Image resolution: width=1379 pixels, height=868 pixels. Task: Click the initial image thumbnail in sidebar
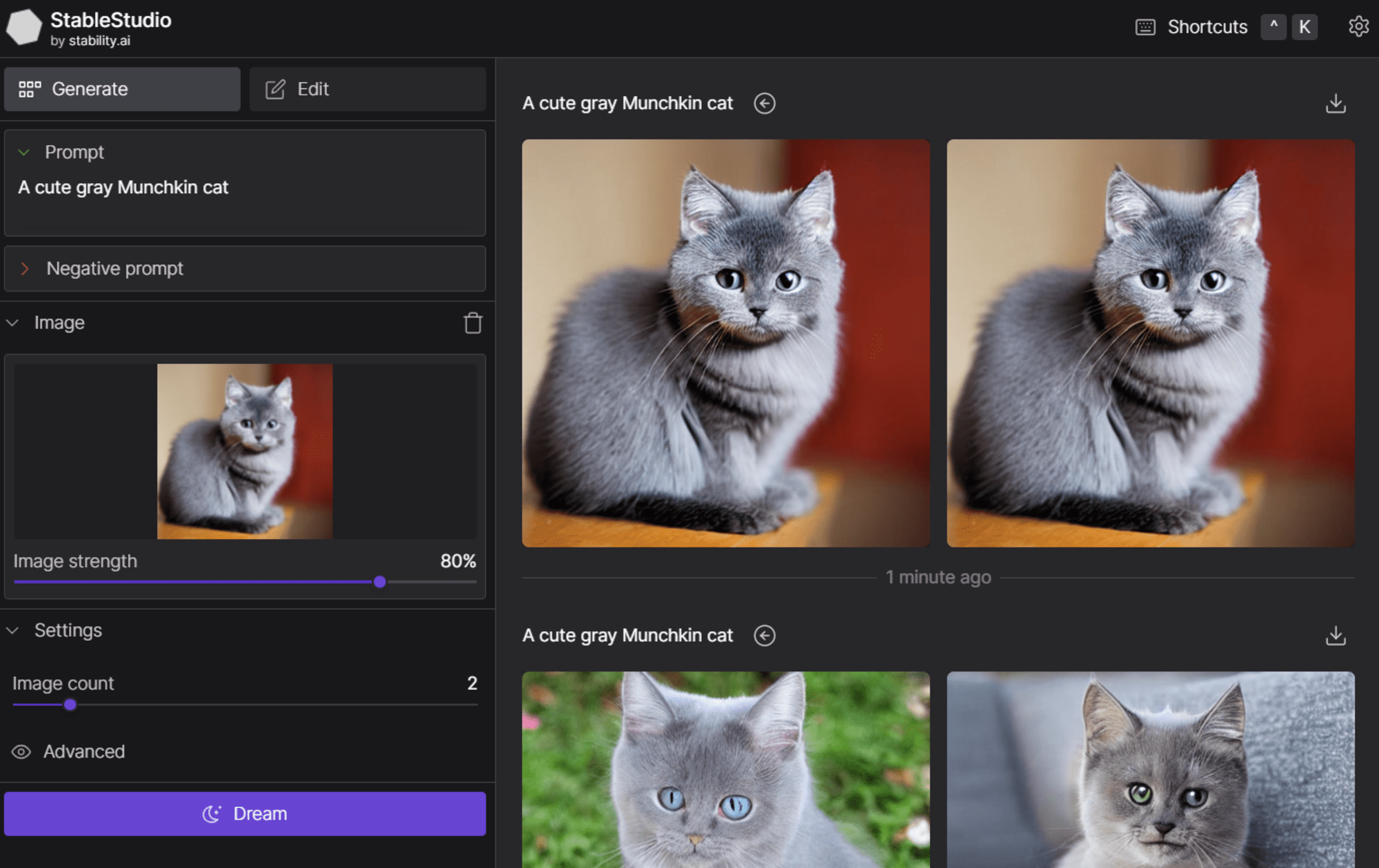click(x=245, y=452)
